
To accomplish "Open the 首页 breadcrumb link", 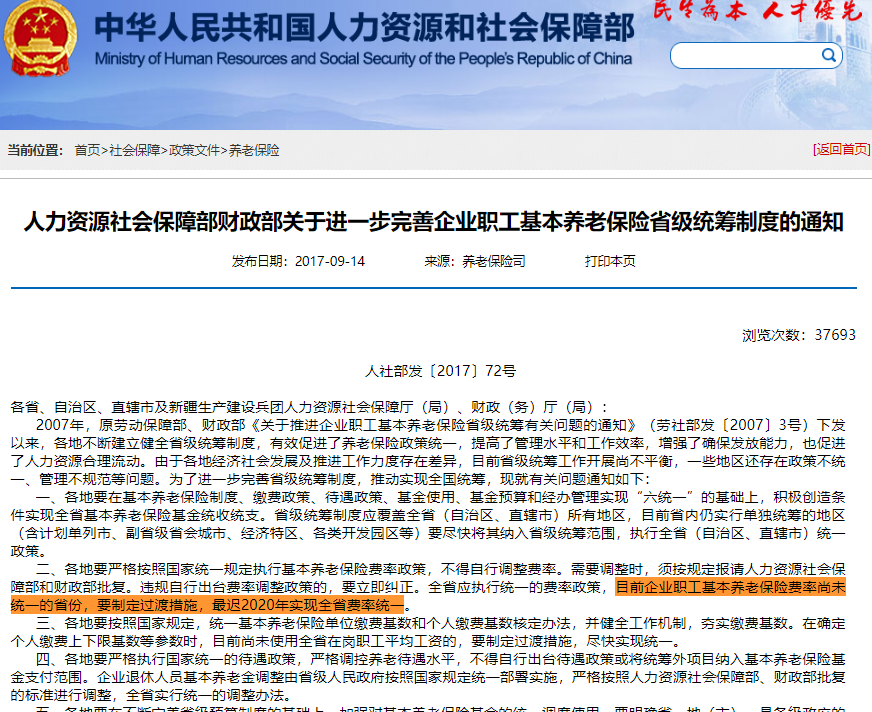I will point(87,150).
